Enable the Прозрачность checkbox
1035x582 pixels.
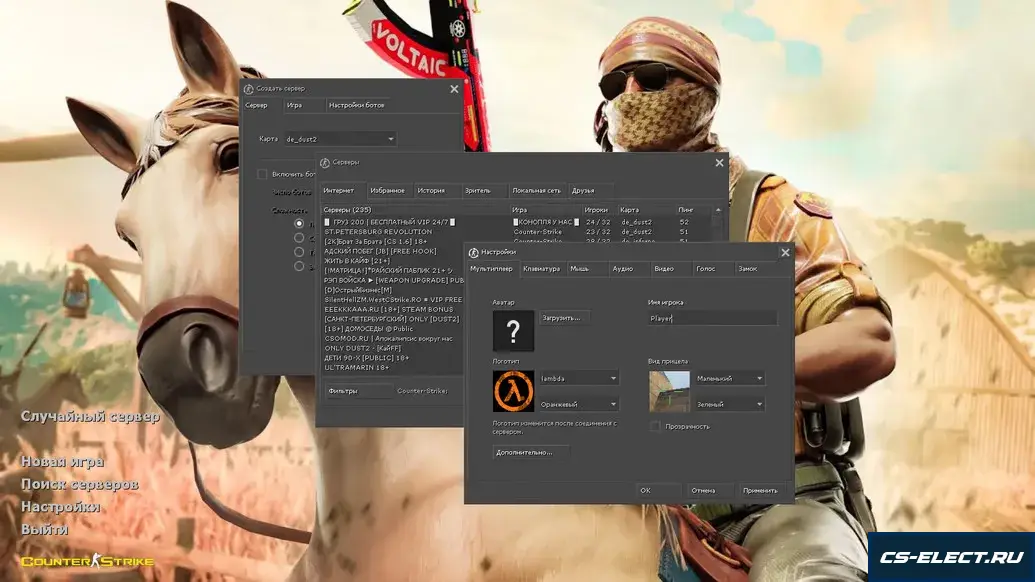[x=655, y=426]
